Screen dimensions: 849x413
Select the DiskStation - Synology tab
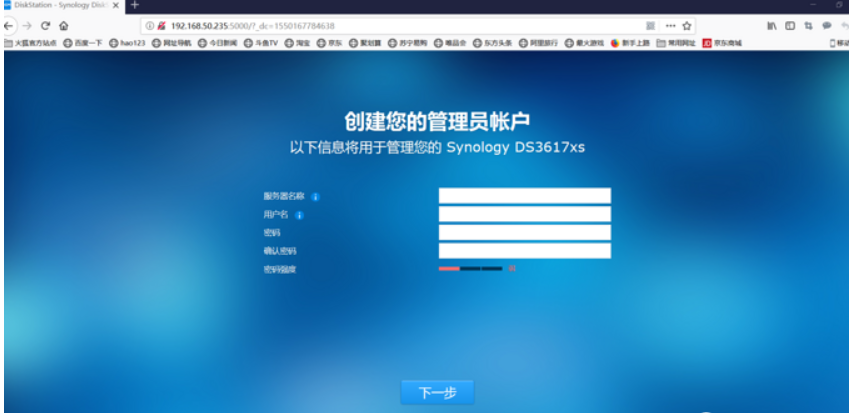point(61,5)
